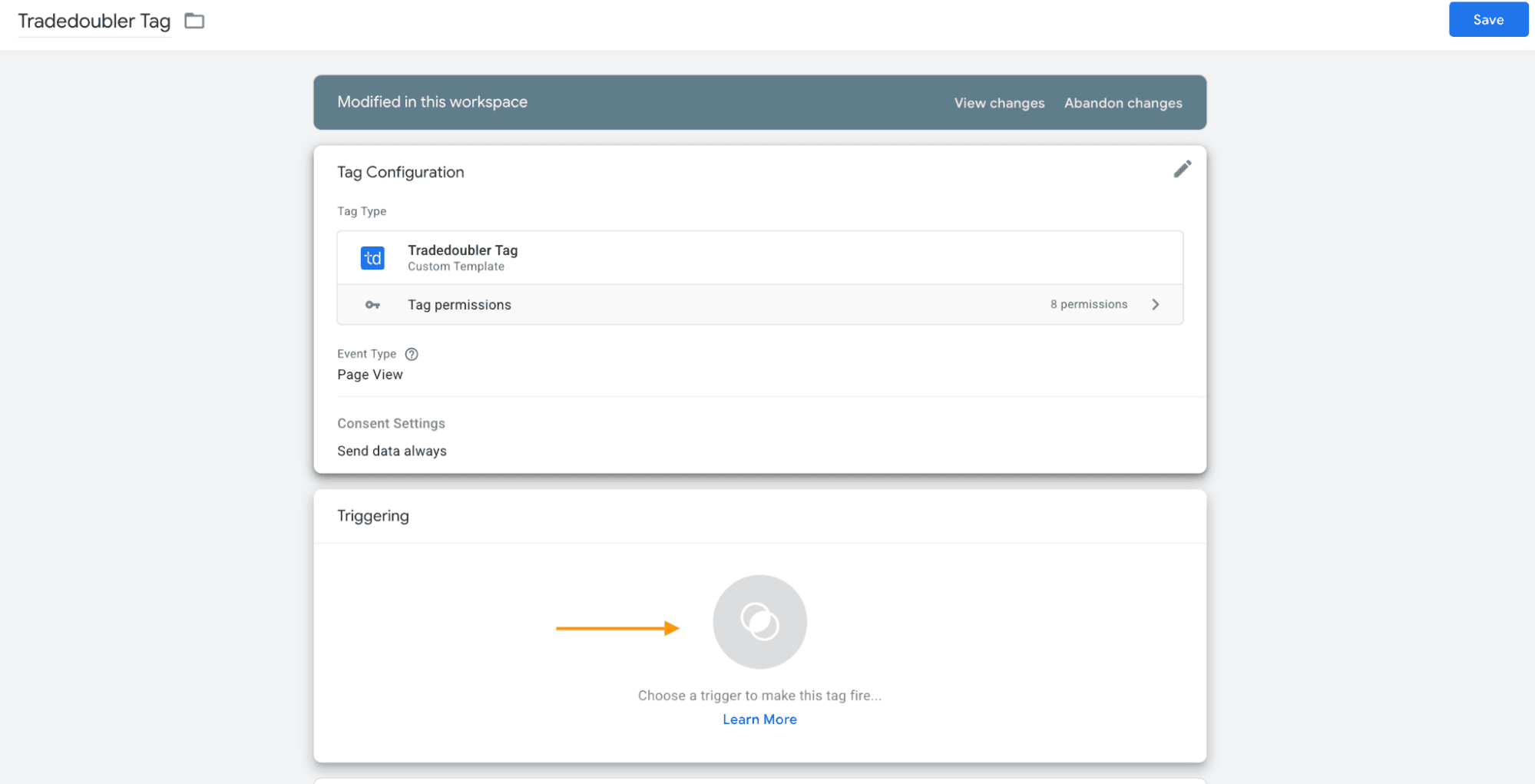
Task: Click the Page View event type value
Action: [x=370, y=375]
